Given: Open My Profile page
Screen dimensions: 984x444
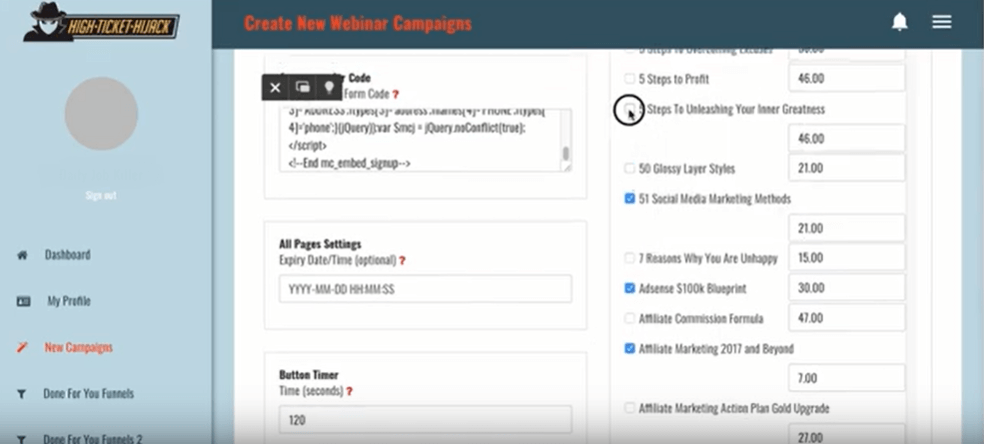Looking at the screenshot, I should [69, 301].
